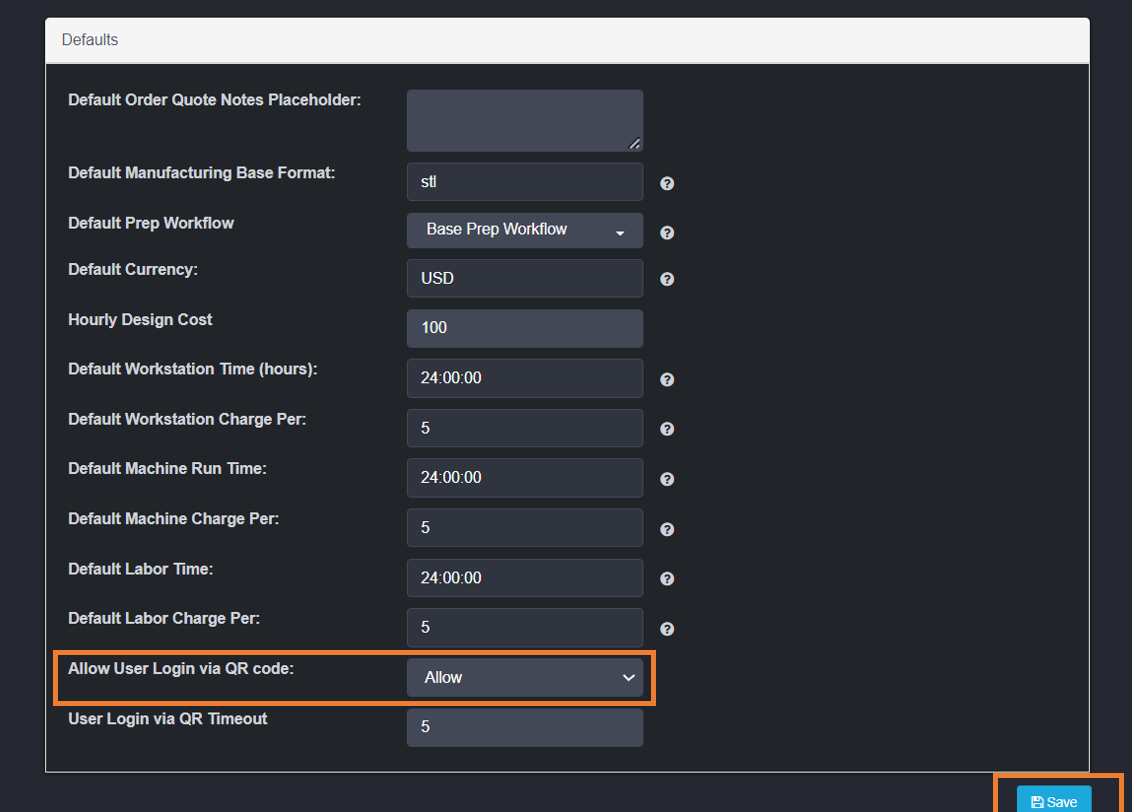
Task: Click help icon next to Workstation Charge Per
Action: 667,429
